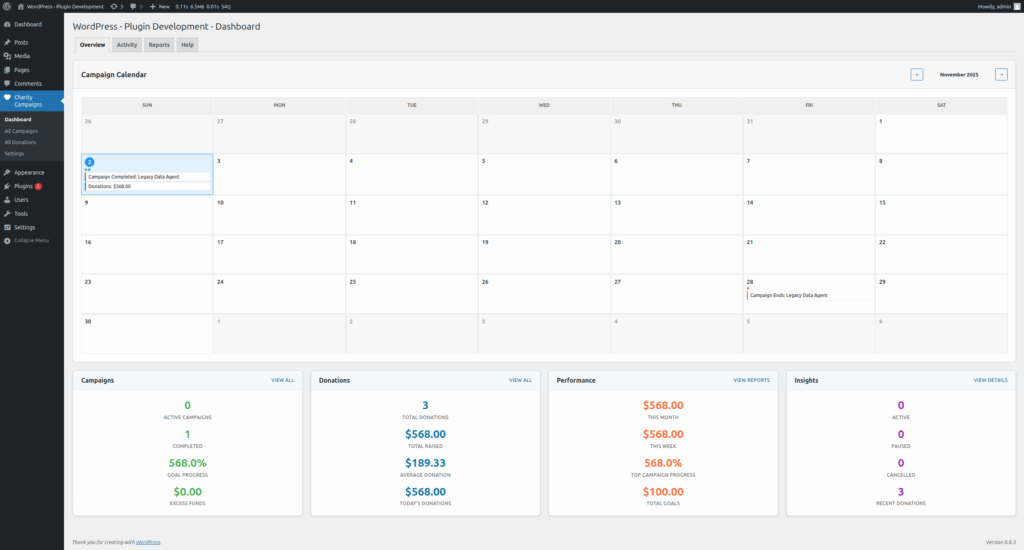
Task: Click the Appearance brush icon
Action: click(x=7, y=172)
